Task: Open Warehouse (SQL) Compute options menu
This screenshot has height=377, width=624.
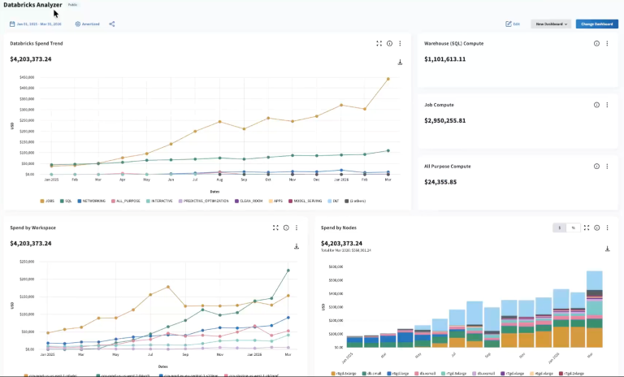Action: point(607,43)
